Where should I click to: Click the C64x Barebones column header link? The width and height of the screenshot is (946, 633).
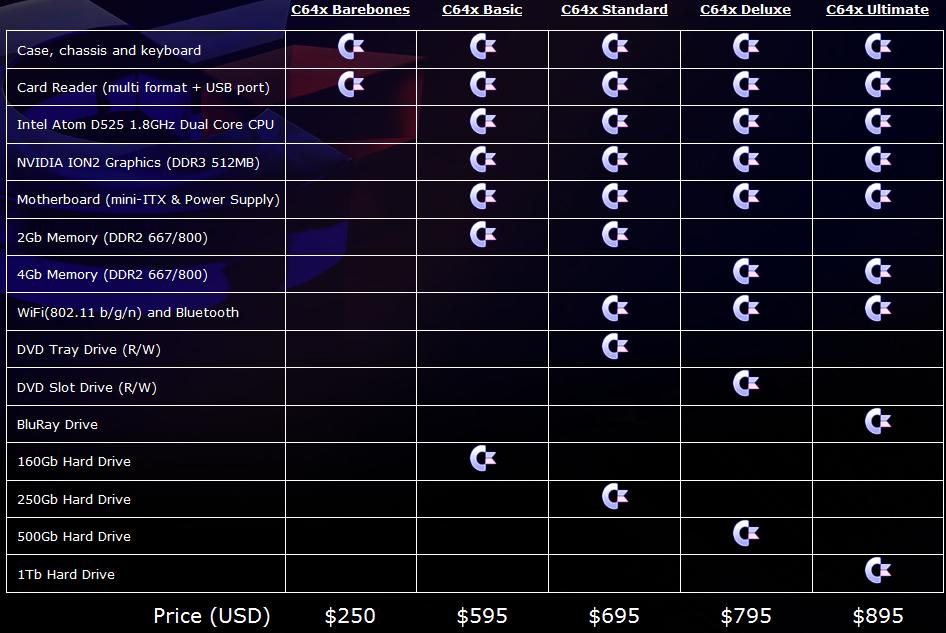(x=350, y=10)
